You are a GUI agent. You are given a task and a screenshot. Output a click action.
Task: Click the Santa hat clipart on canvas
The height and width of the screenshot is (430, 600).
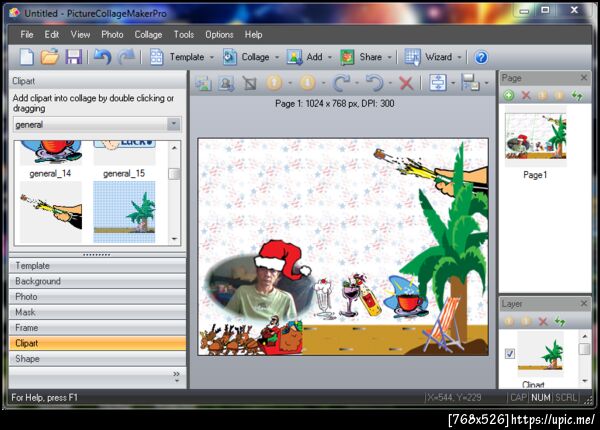[284, 258]
